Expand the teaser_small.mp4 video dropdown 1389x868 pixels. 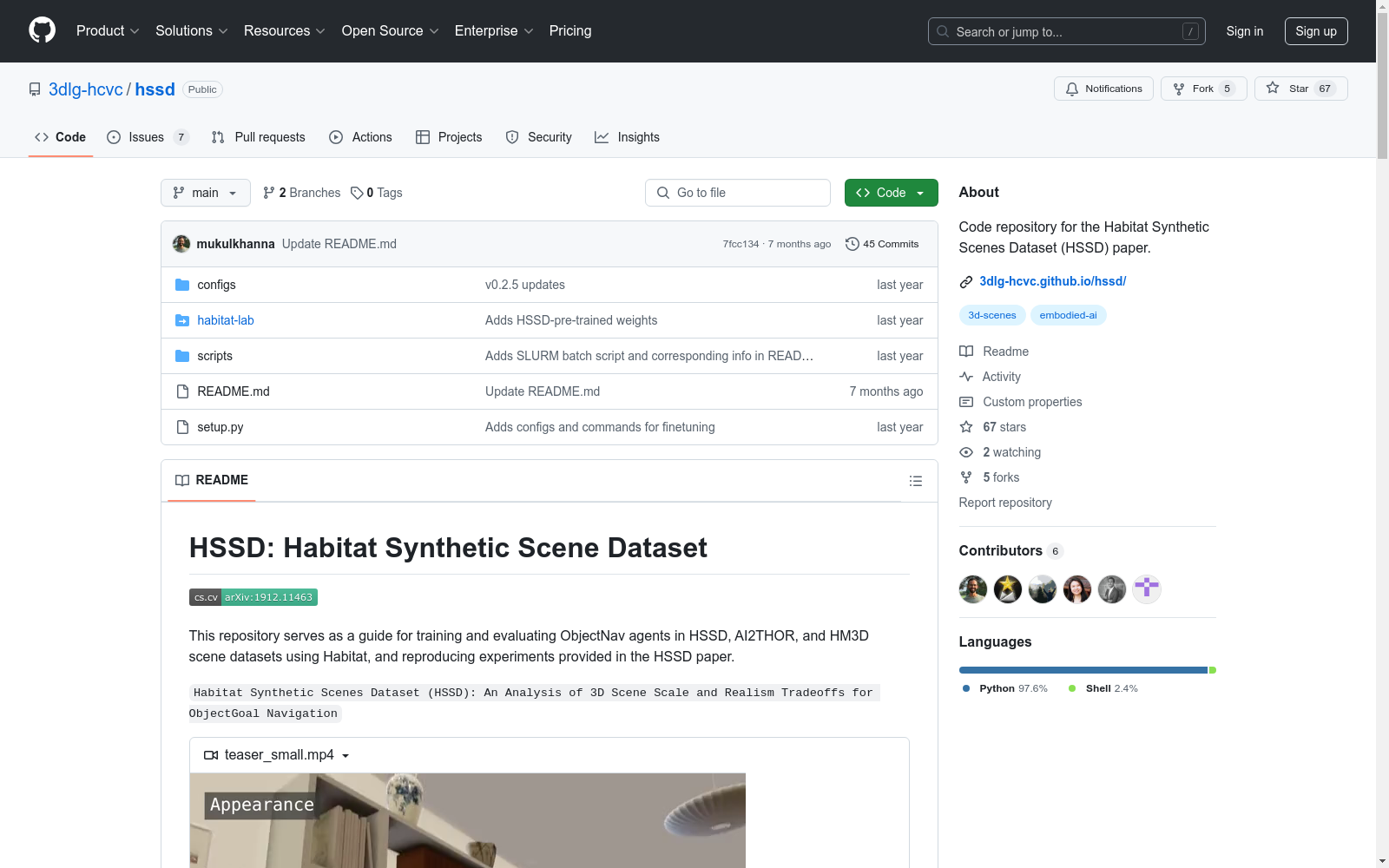(x=277, y=755)
